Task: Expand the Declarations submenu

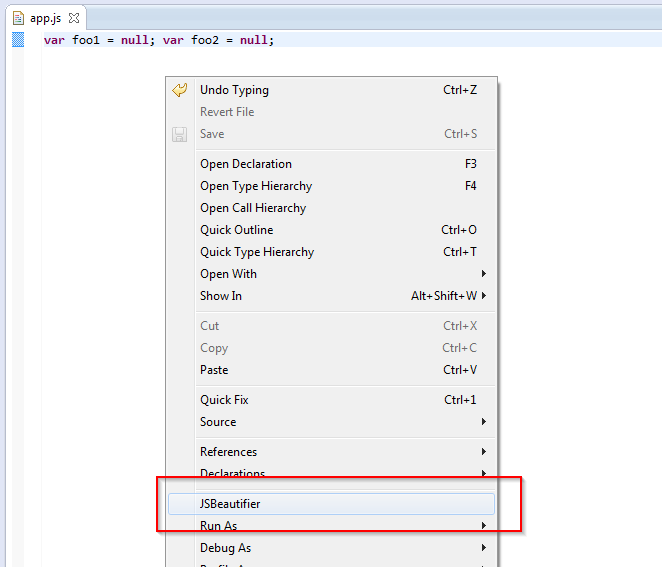Action: click(331, 473)
